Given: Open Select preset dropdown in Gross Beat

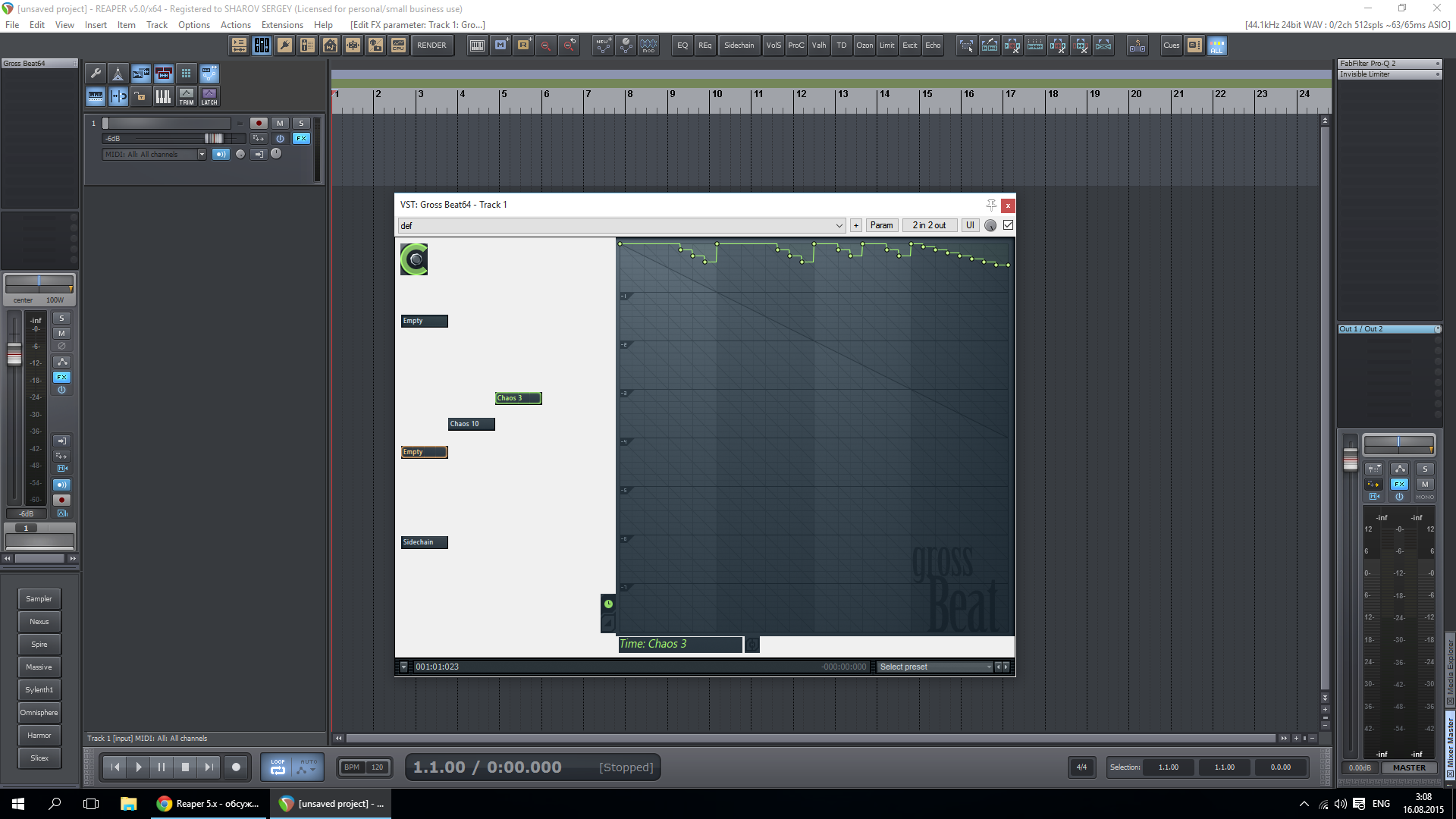Looking at the screenshot, I should point(934,667).
